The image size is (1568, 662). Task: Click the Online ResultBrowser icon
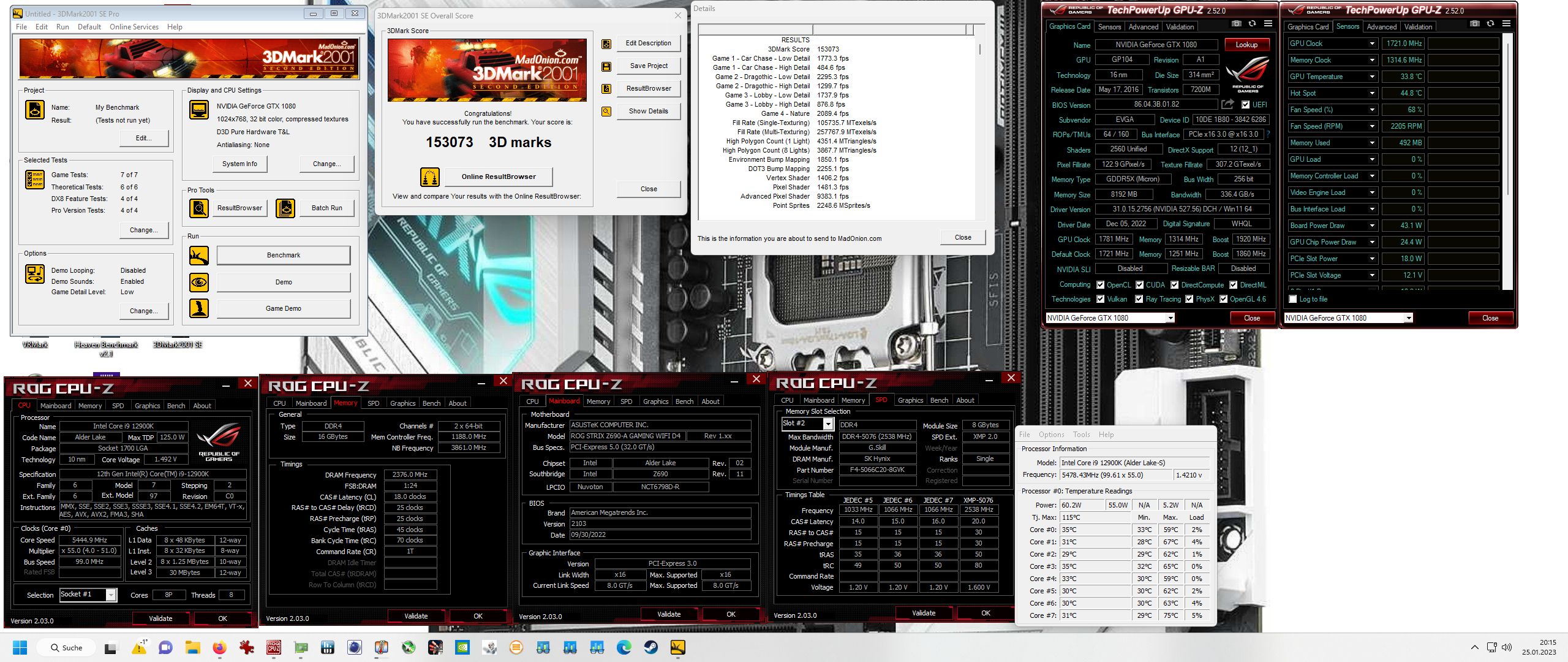(x=430, y=177)
